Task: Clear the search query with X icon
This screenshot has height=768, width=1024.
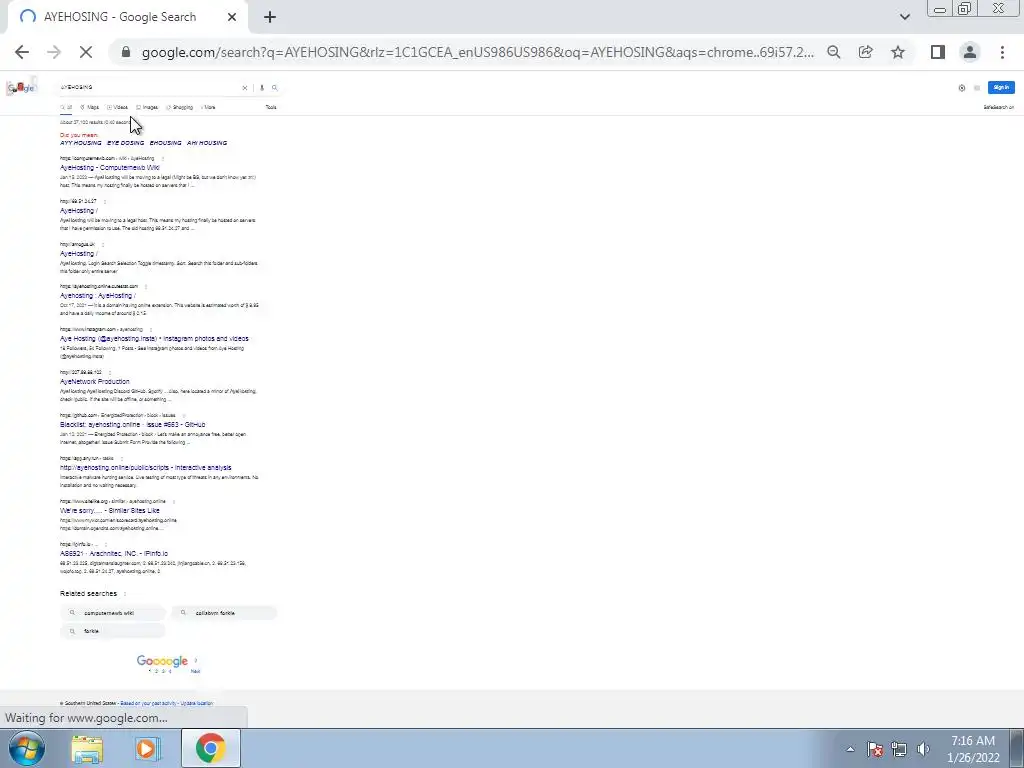Action: click(245, 88)
